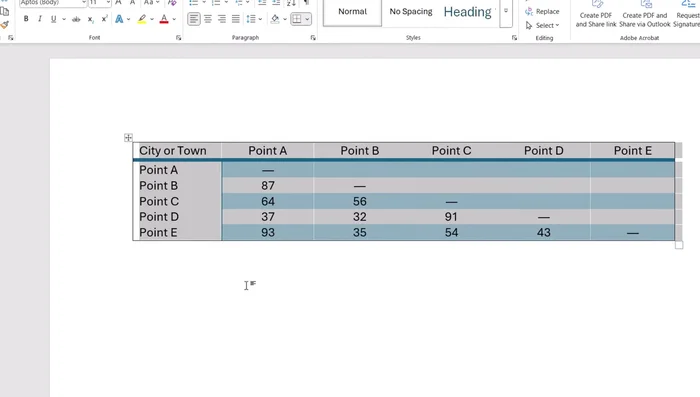Screen dimensions: 700x397
Task: Toggle bold formatting
Action: coord(26,19)
